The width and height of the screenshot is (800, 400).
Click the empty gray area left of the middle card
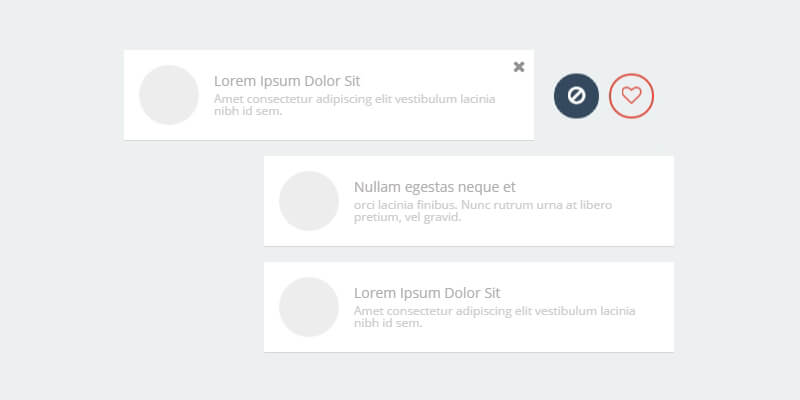click(x=190, y=201)
